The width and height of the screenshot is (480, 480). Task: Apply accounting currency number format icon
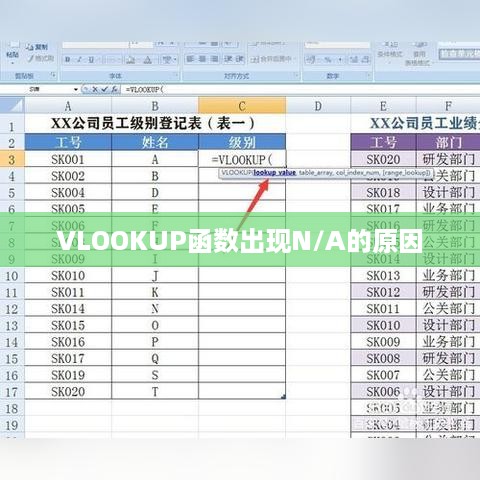[x=310, y=60]
